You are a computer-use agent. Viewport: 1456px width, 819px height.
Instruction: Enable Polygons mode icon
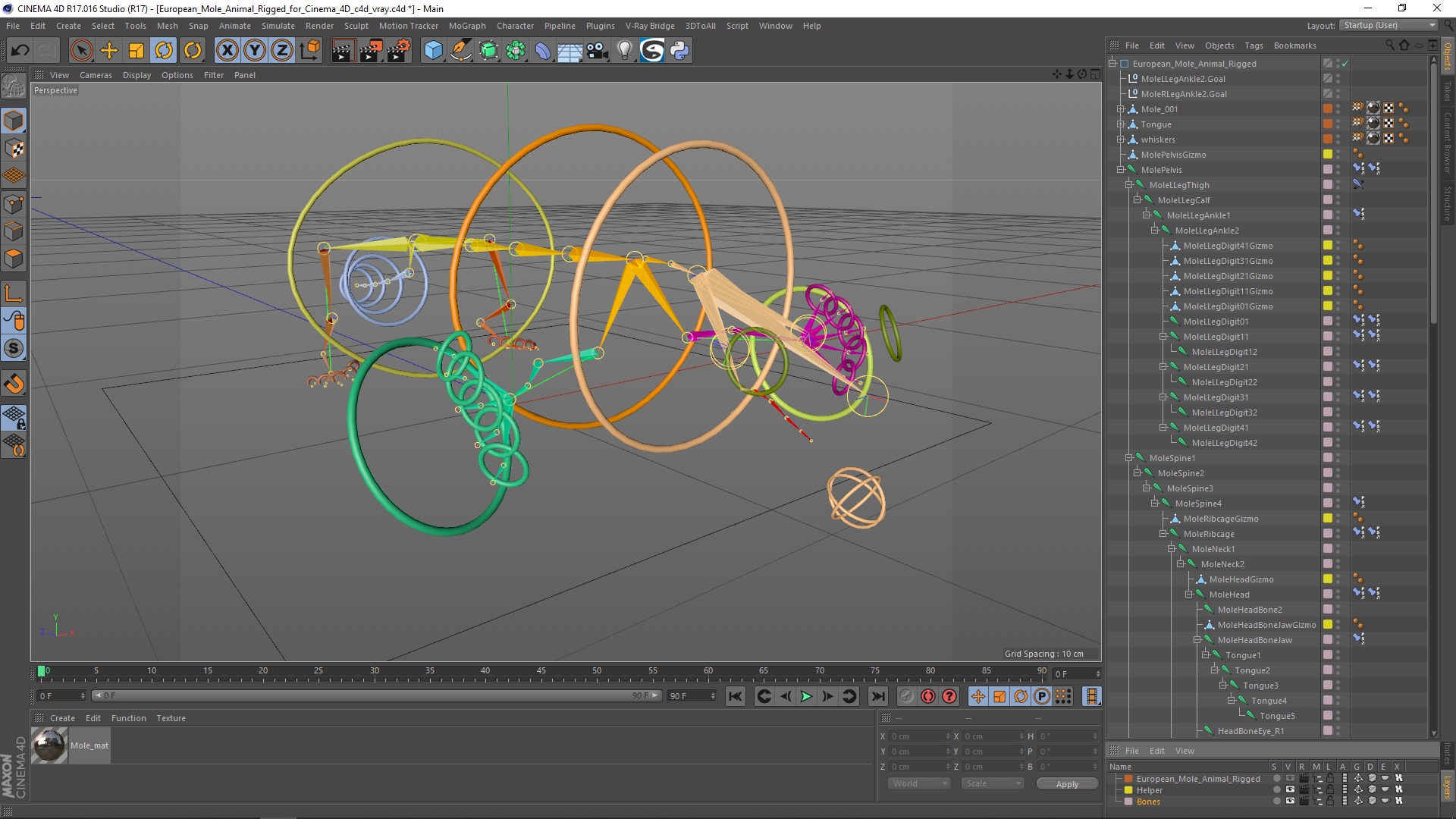coord(14,259)
